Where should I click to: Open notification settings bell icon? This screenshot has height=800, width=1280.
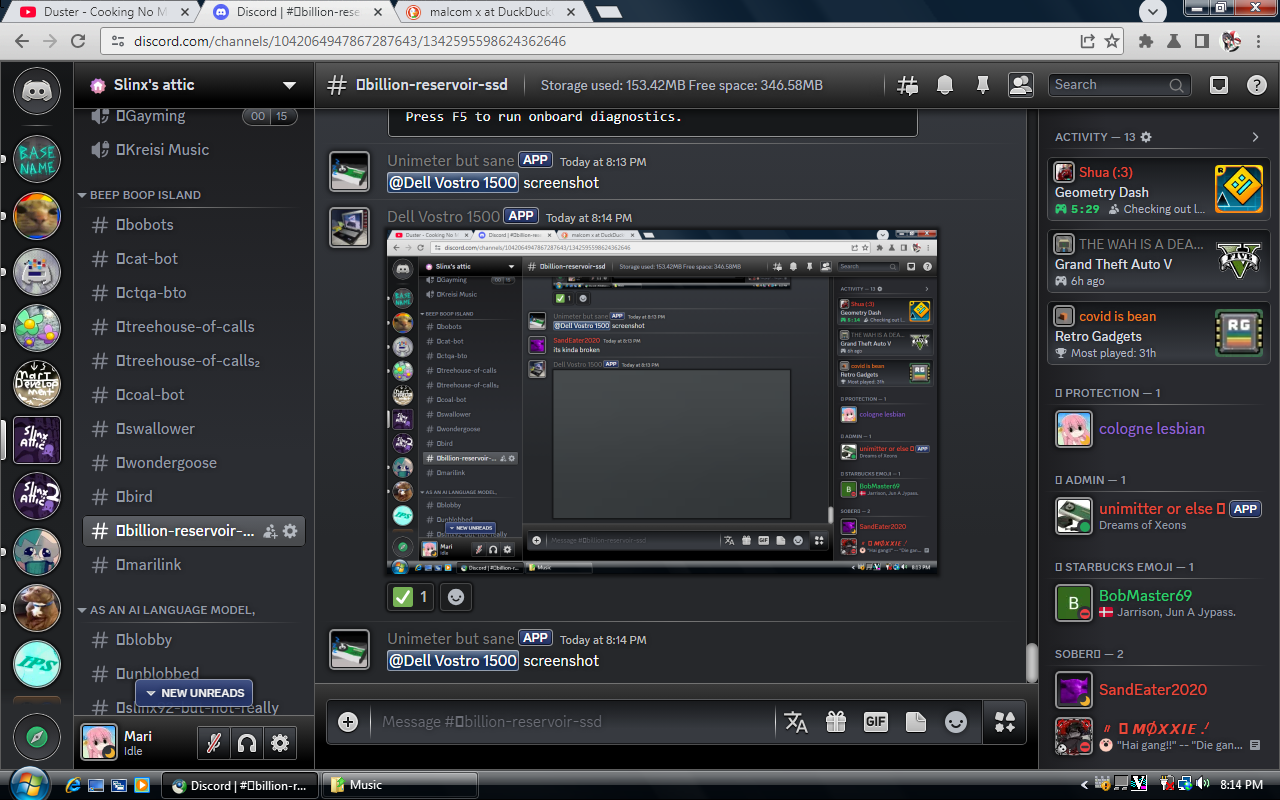(945, 85)
